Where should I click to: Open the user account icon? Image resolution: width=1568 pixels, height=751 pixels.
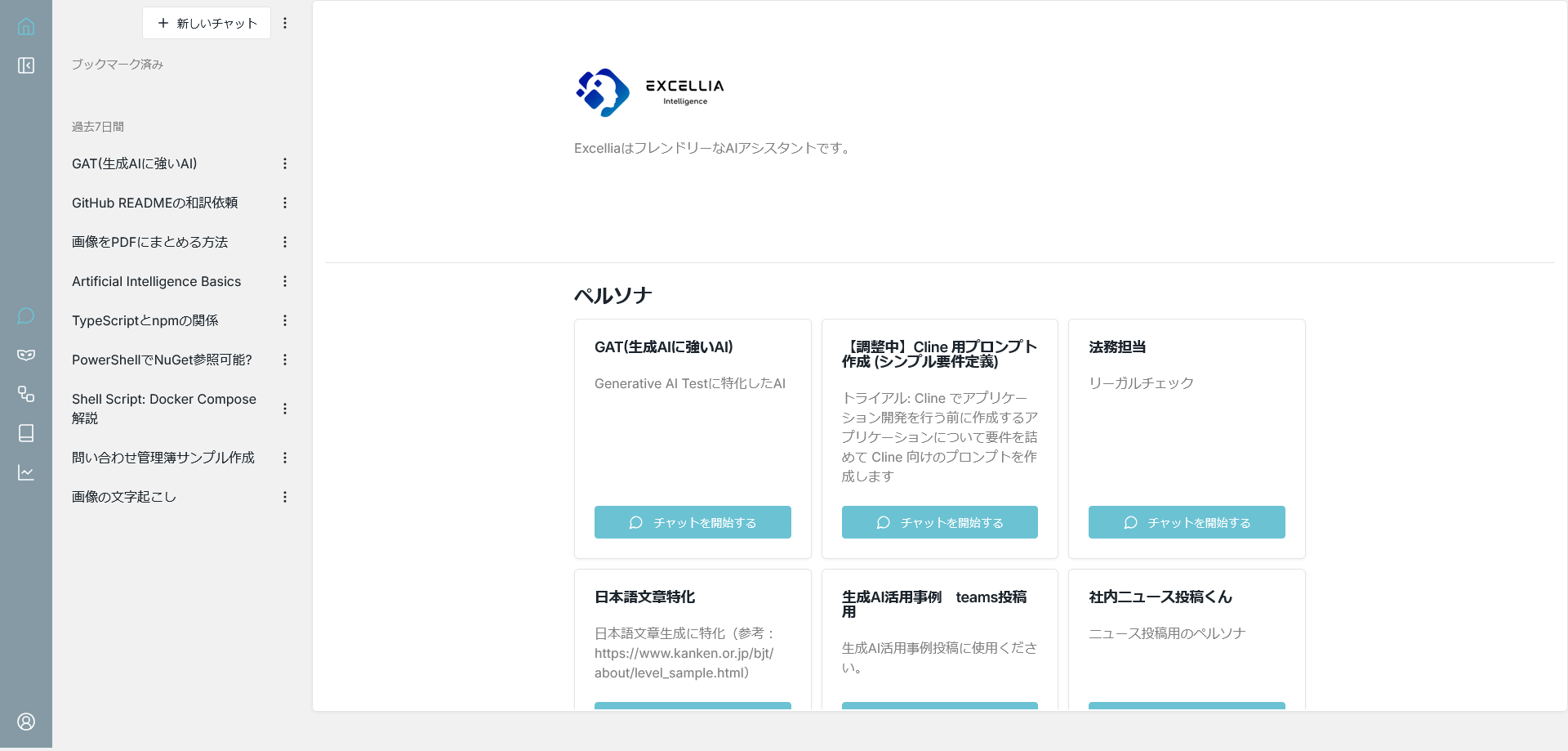pos(26,722)
